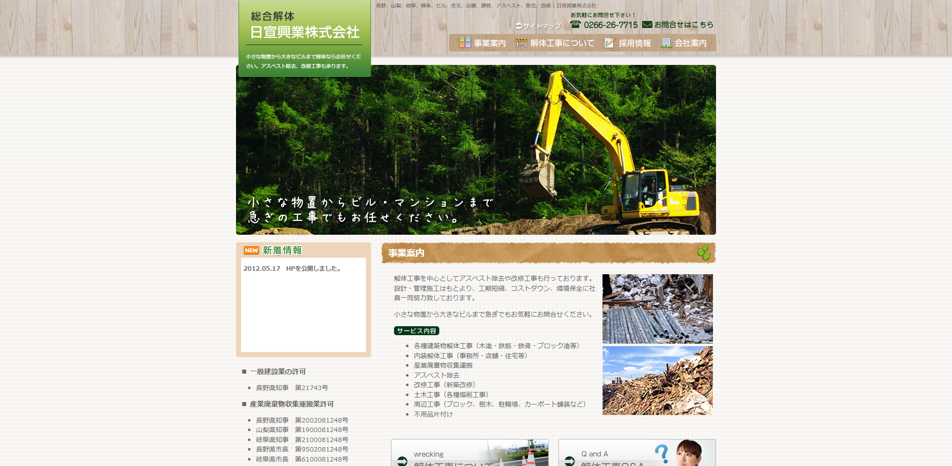
Task: Click the pencil note icon beside 採用情報
Action: click(x=609, y=43)
